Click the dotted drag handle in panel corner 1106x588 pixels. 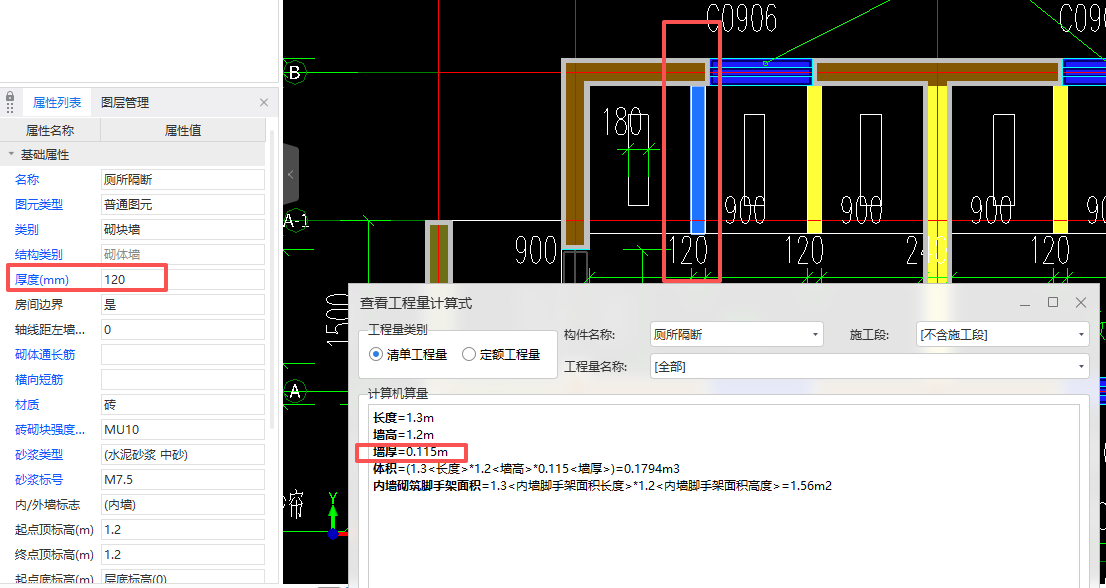coord(10,107)
